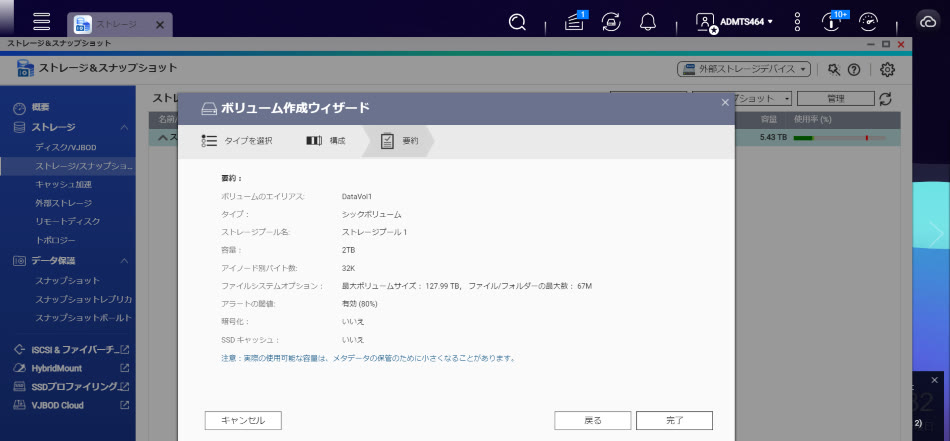Screen dimensions: 950x441
Task: Click the ストレージ database icon in sidebar
Action: 19,127
